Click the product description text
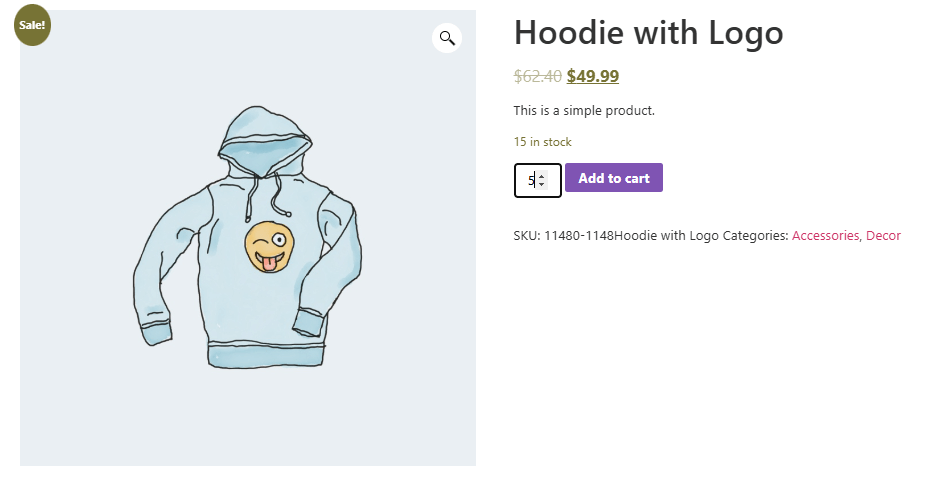 584,110
